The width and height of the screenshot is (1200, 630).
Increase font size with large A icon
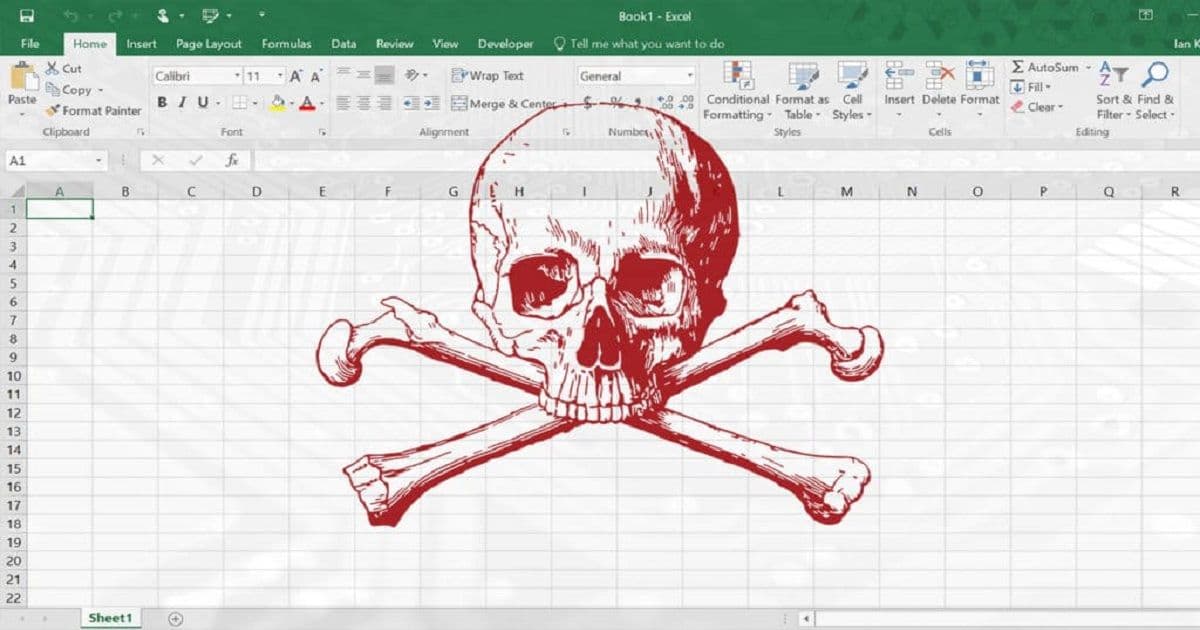(296, 76)
